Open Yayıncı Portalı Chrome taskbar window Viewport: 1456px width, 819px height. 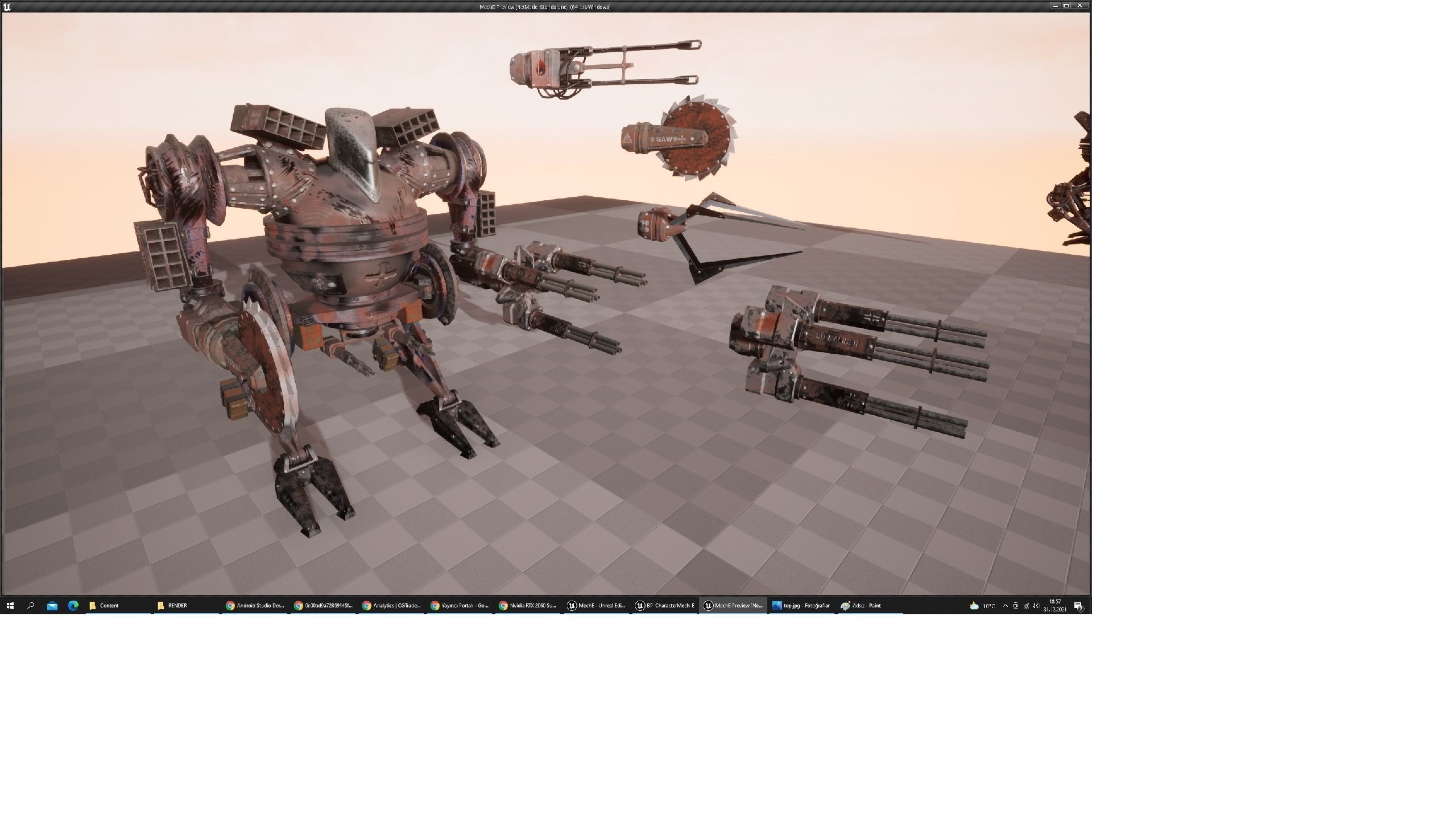click(460, 606)
